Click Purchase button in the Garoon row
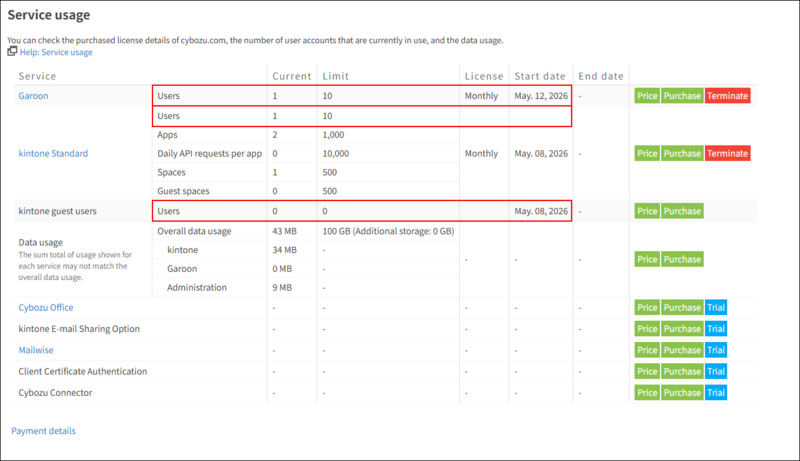 682,96
